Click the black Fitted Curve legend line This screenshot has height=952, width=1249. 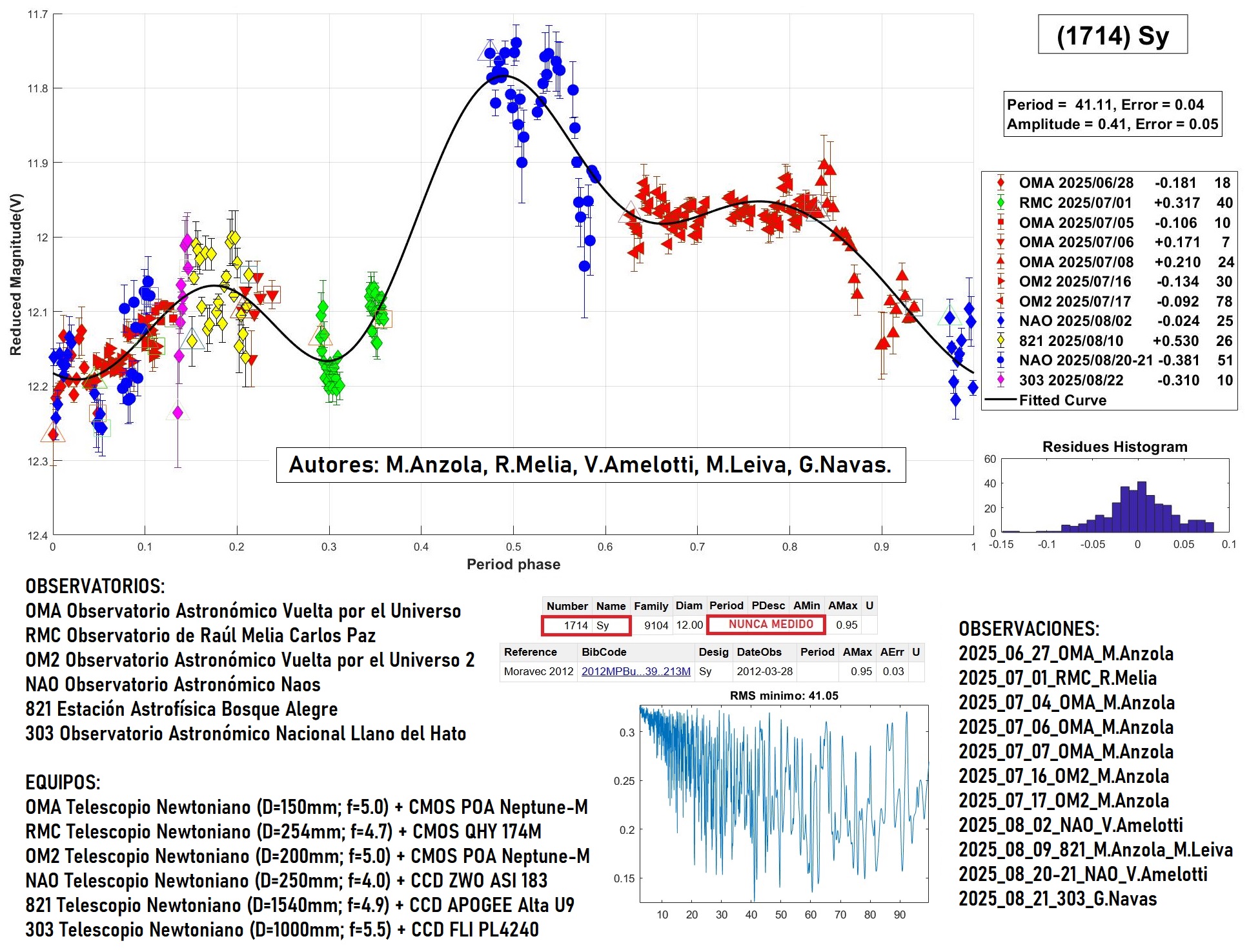(x=1000, y=400)
